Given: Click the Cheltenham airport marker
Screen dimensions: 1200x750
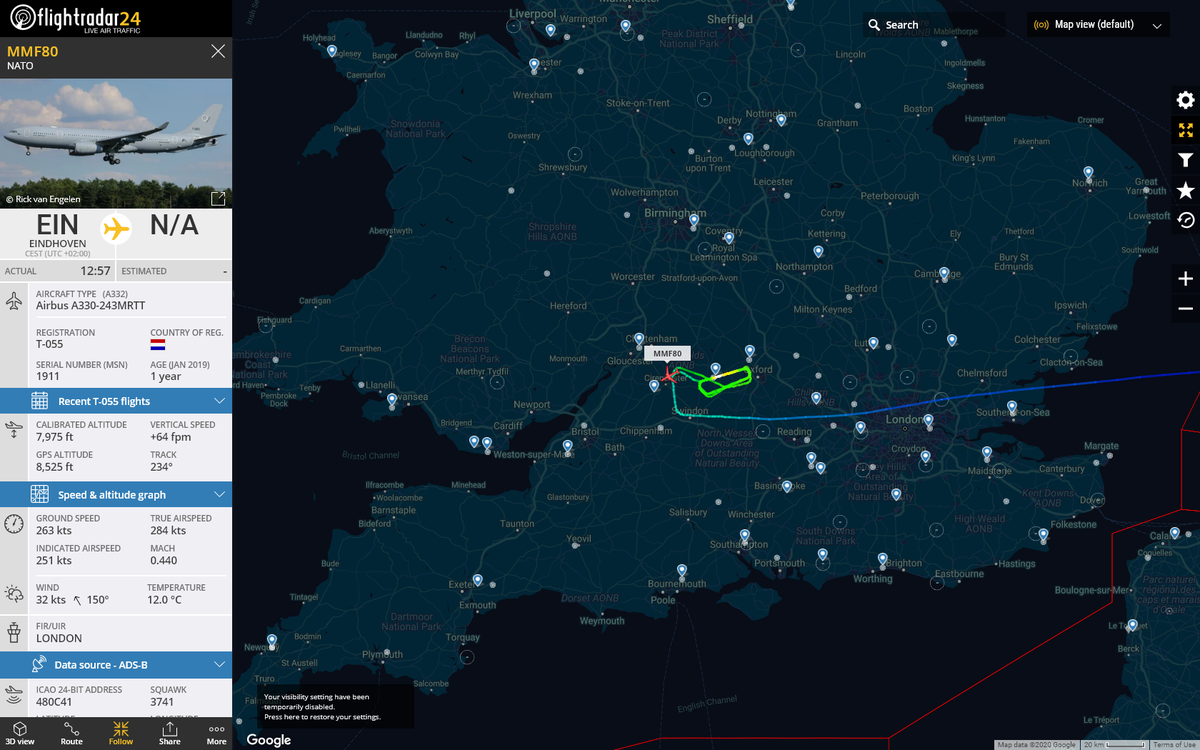Looking at the screenshot, I should pos(639,340).
